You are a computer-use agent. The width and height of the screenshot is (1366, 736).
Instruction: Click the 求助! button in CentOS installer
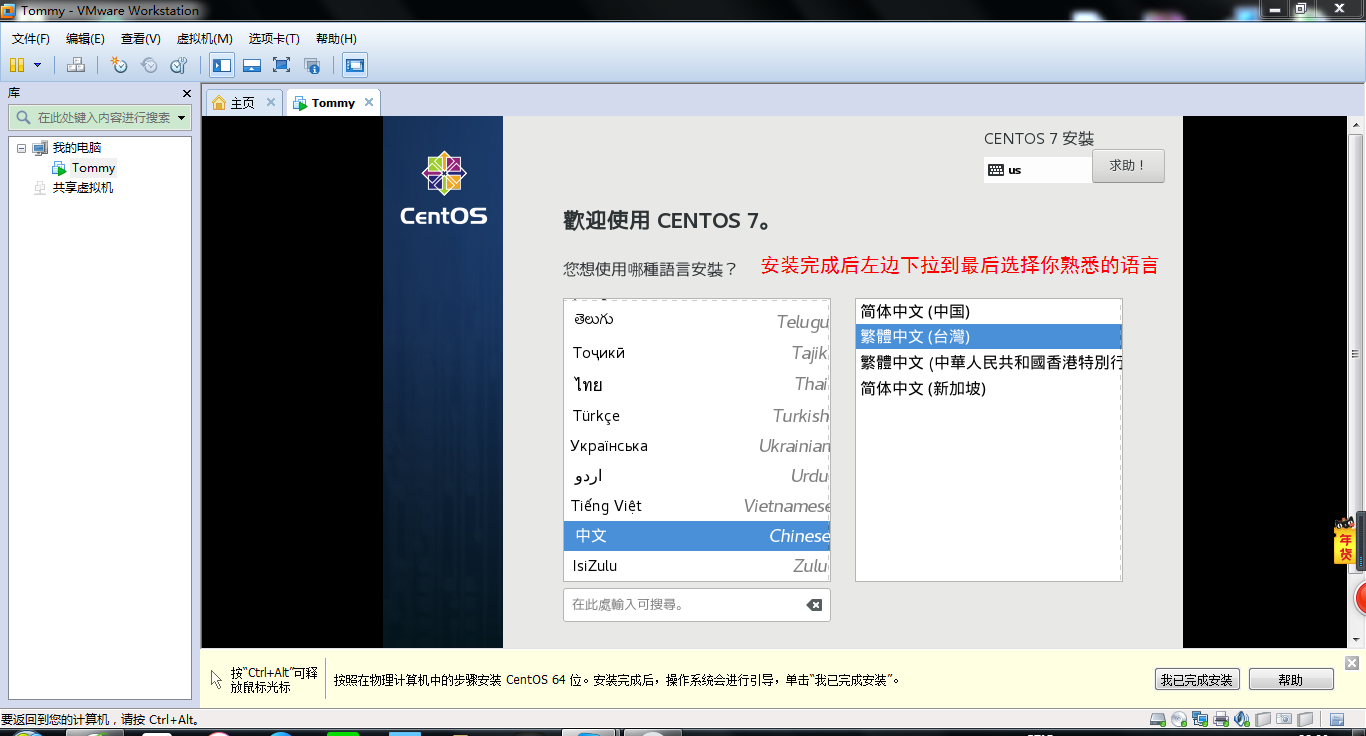pos(1128,166)
